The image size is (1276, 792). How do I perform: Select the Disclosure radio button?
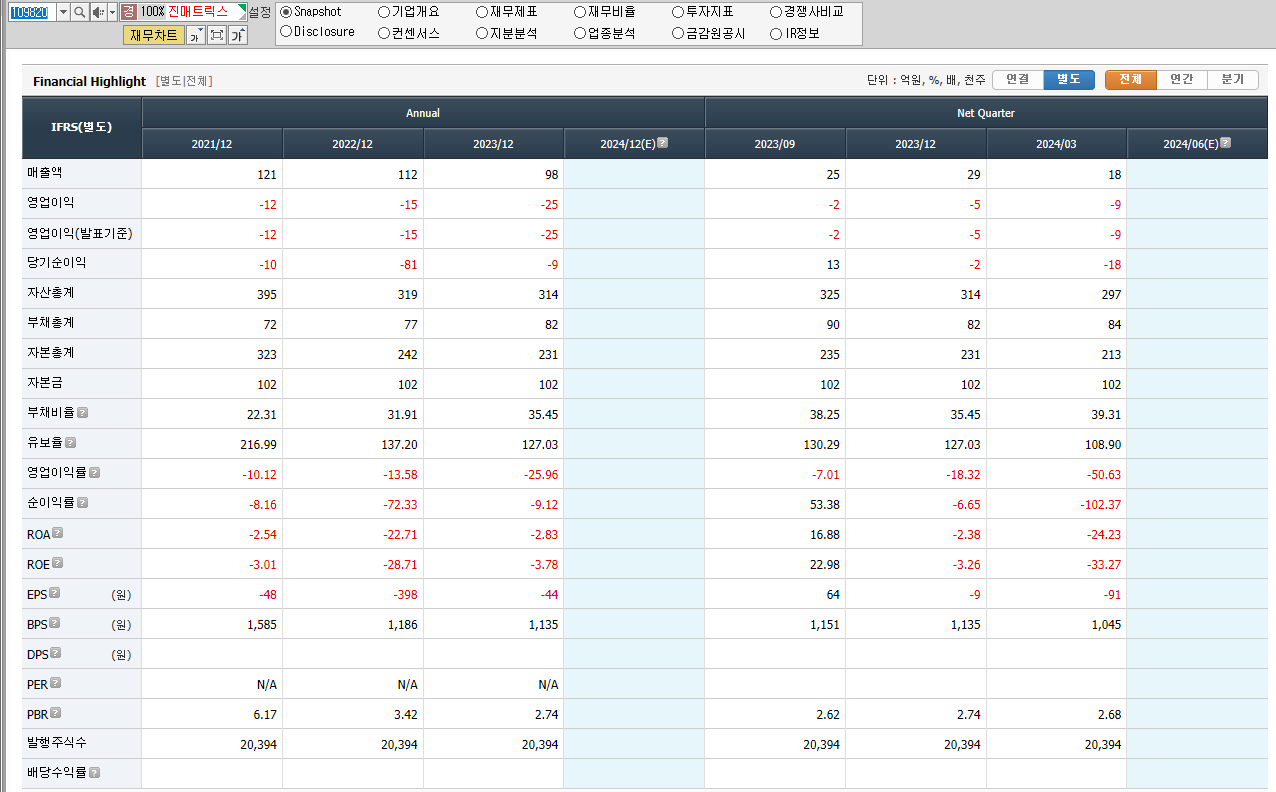click(x=286, y=32)
